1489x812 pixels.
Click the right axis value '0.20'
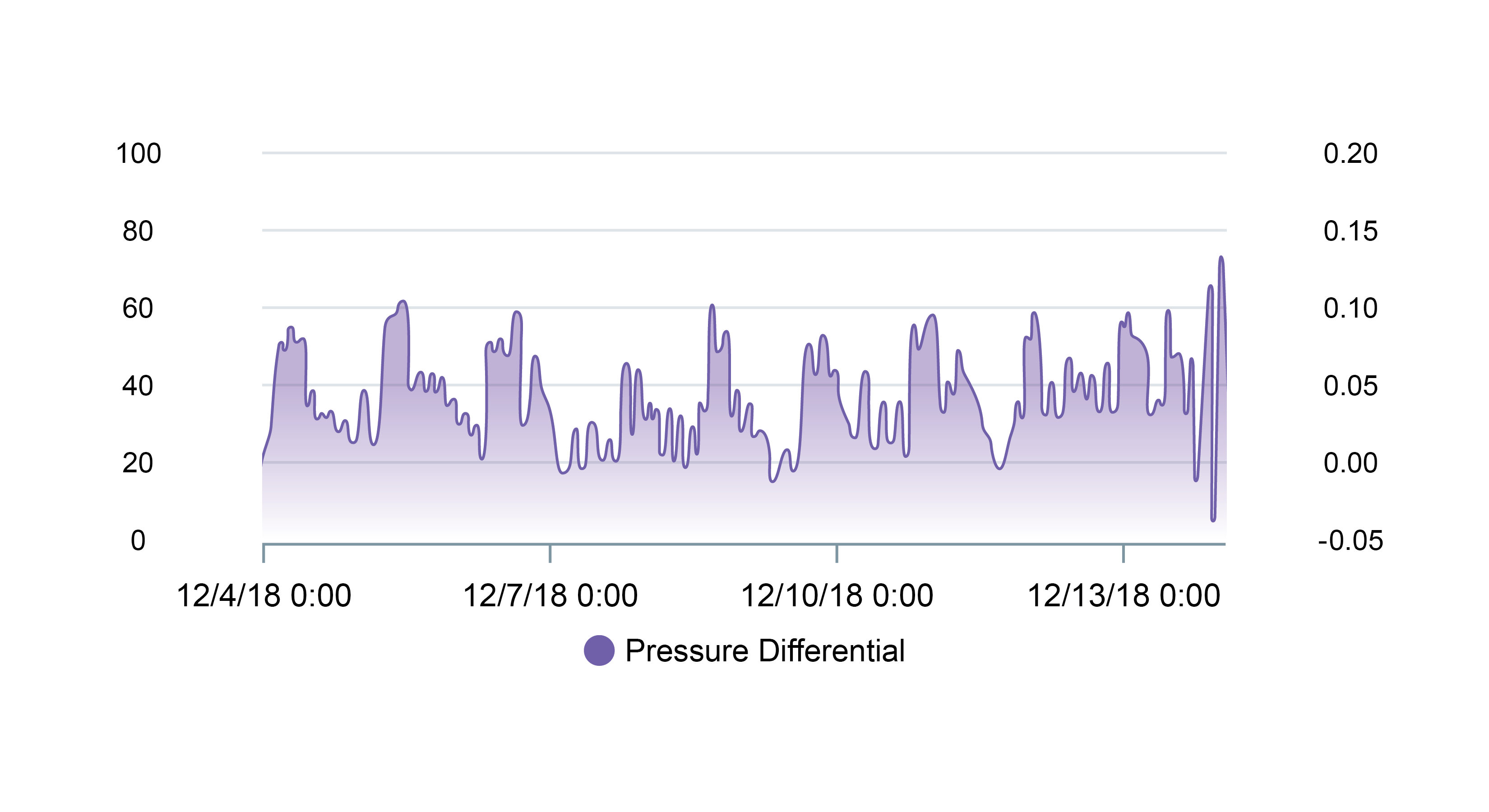pyautogui.click(x=1350, y=154)
